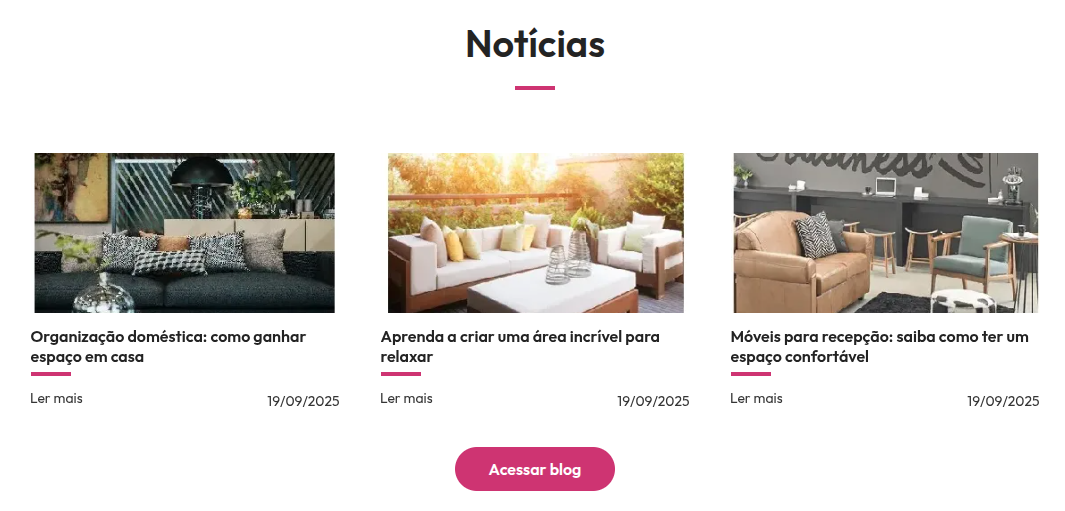Click 'Ler mais' under Organização doméstica
Screen dimensions: 1065x511
(56, 399)
